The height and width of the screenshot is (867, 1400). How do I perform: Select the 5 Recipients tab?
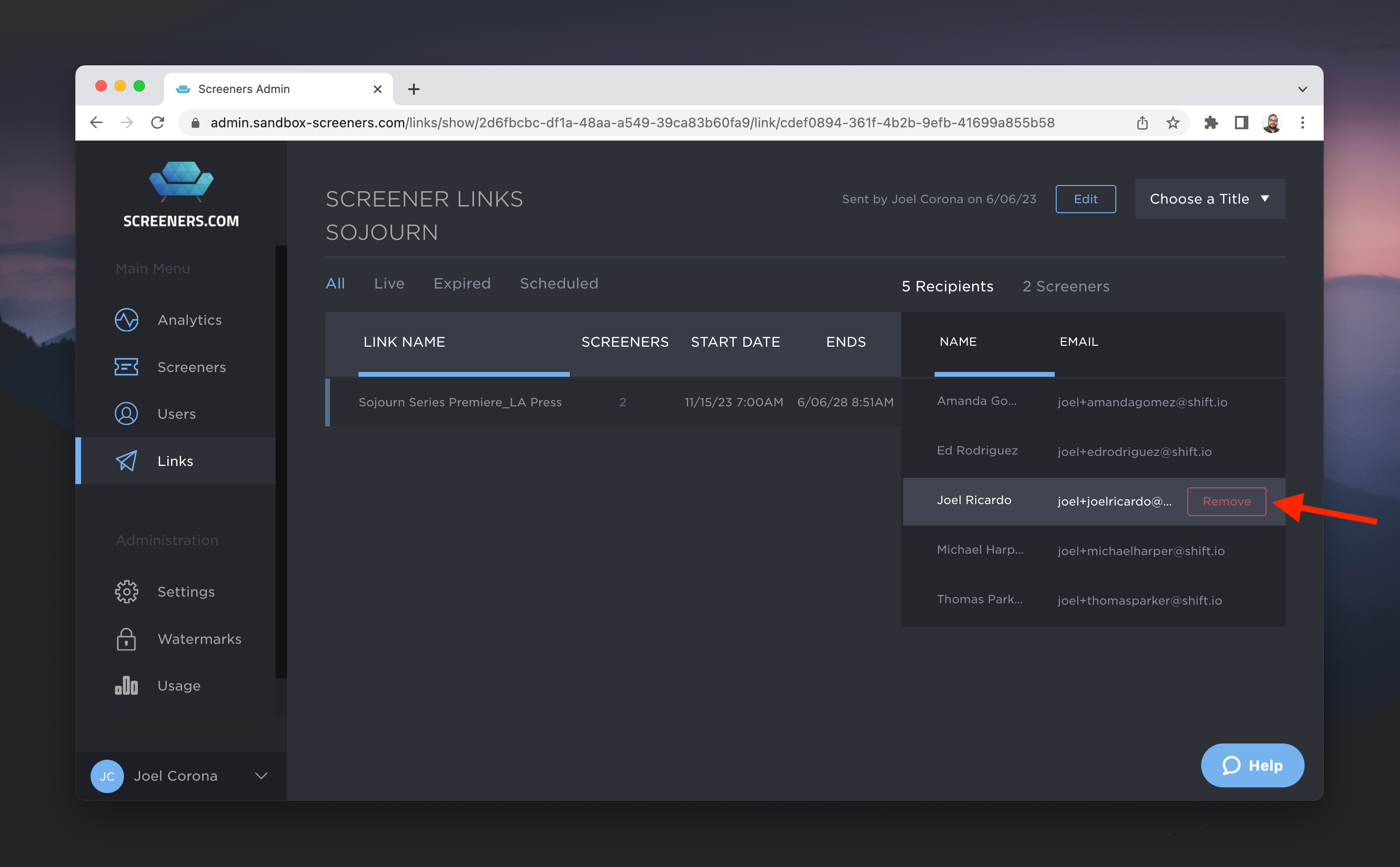coord(947,286)
